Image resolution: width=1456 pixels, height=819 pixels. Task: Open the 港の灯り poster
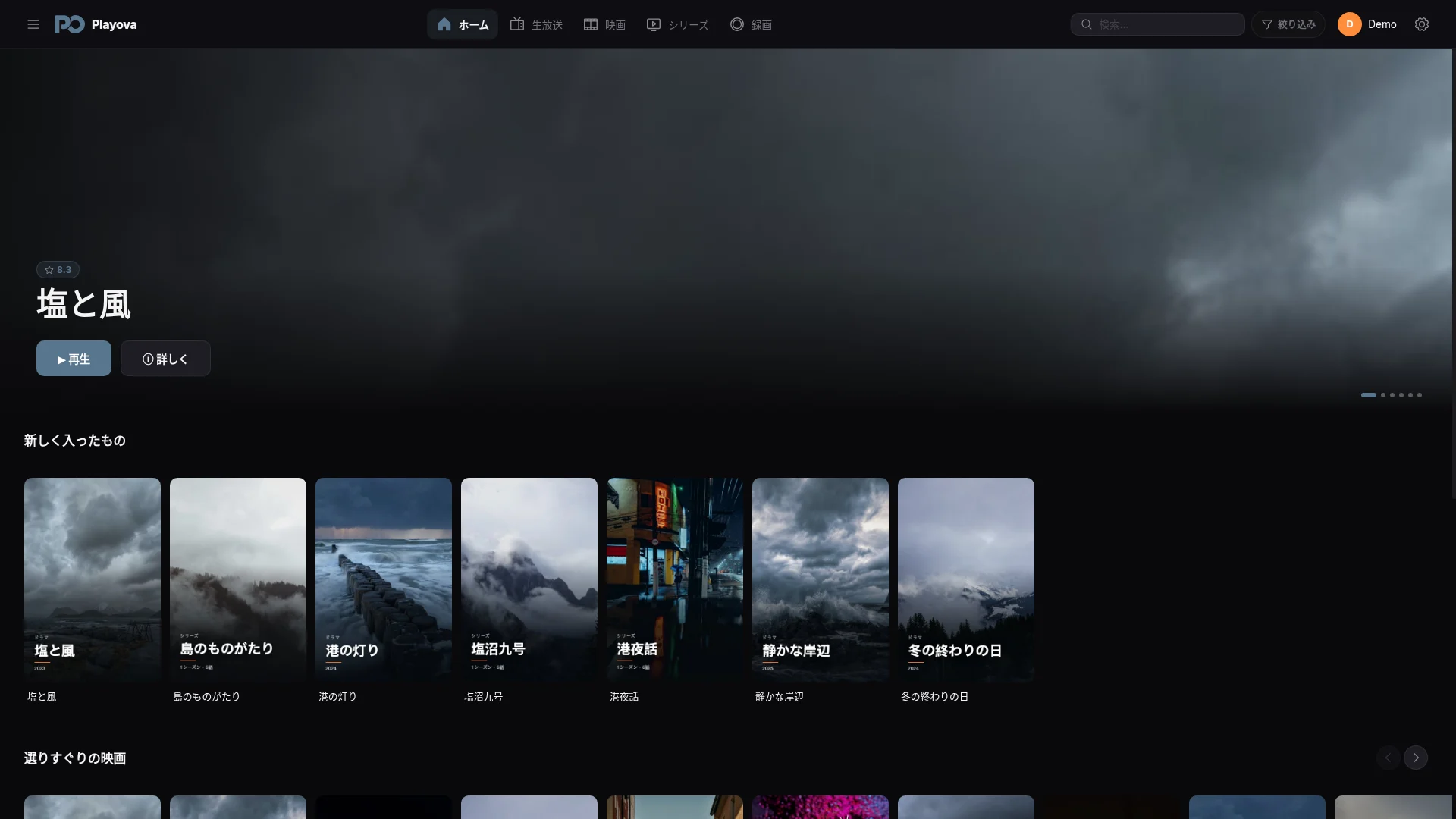pyautogui.click(x=384, y=580)
